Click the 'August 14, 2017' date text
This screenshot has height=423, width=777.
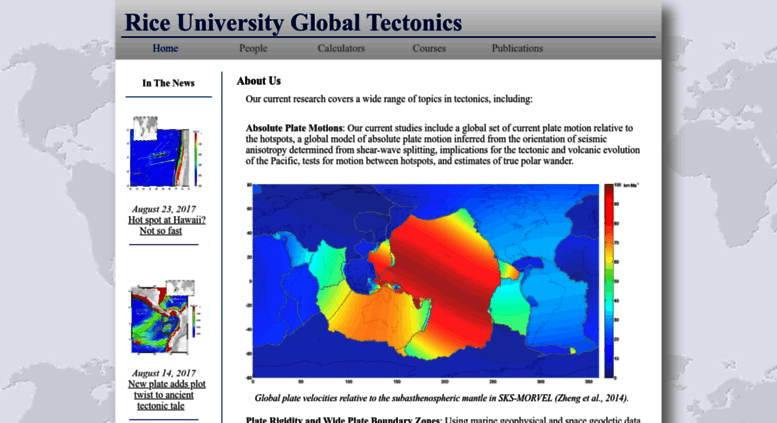[164, 373]
